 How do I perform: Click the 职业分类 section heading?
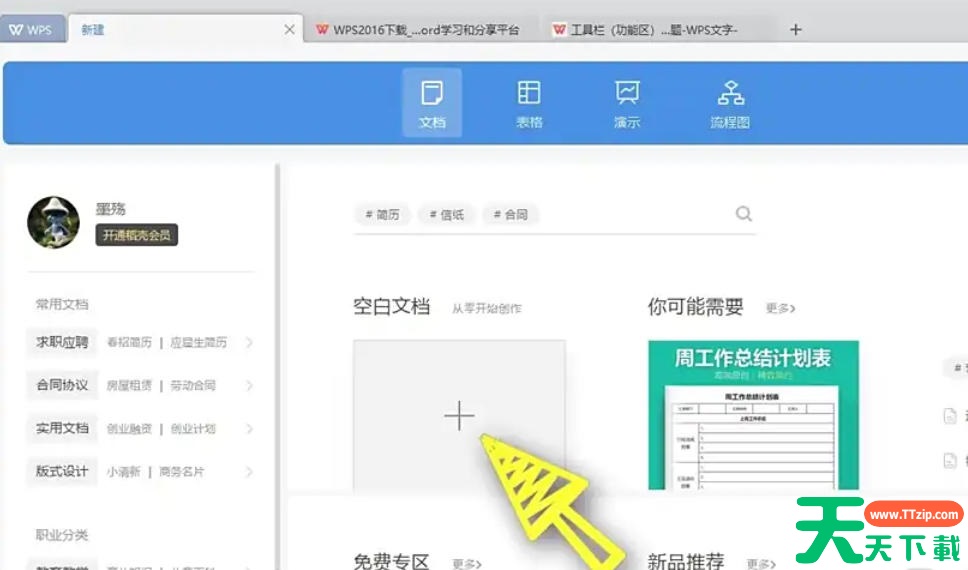click(x=62, y=535)
